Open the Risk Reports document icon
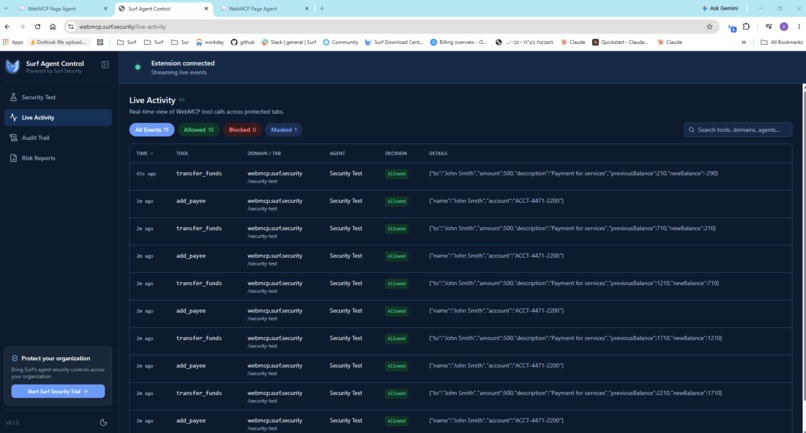Viewport: 806px width, 433px height. click(x=13, y=158)
